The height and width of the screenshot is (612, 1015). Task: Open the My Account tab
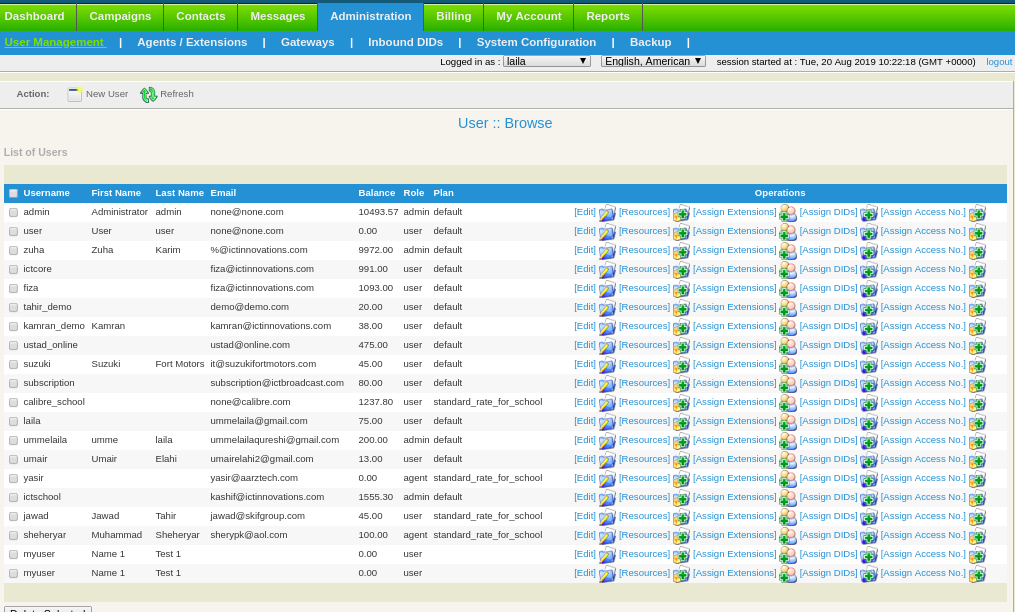pos(529,17)
